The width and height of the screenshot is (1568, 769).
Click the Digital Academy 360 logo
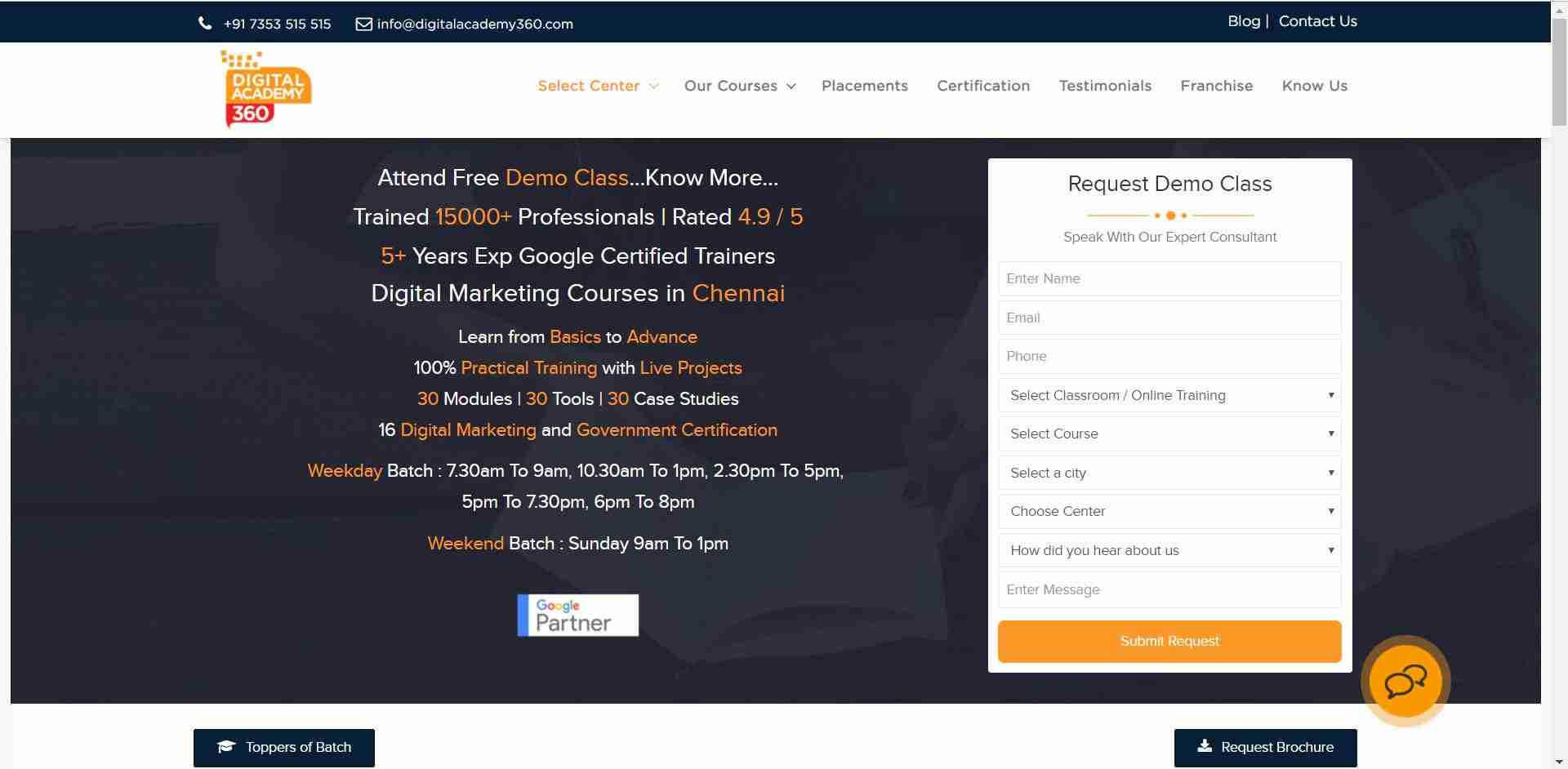(x=265, y=88)
